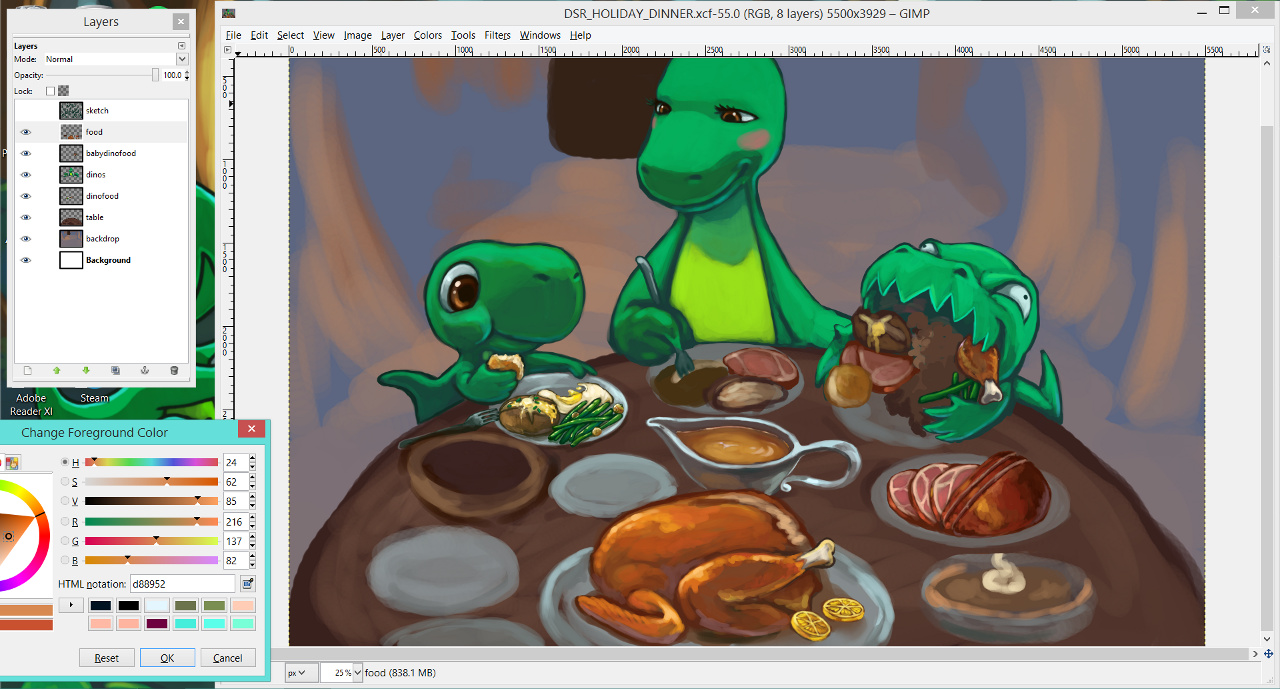Select the R red radio button

[x=65, y=521]
